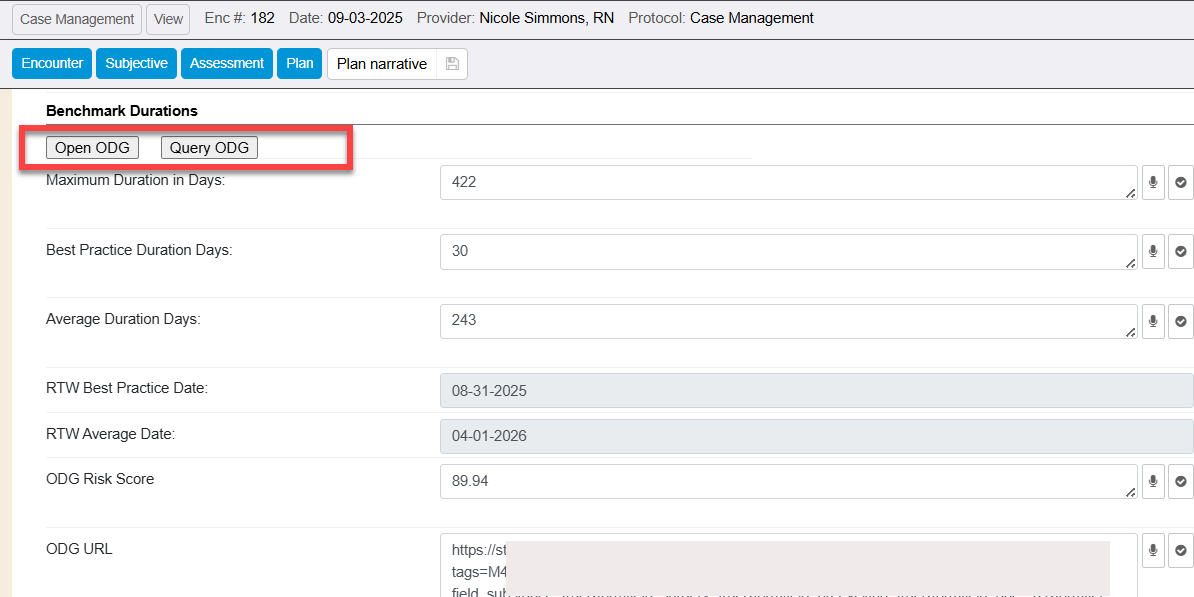
Task: Open the Assessment section
Action: coord(227,64)
